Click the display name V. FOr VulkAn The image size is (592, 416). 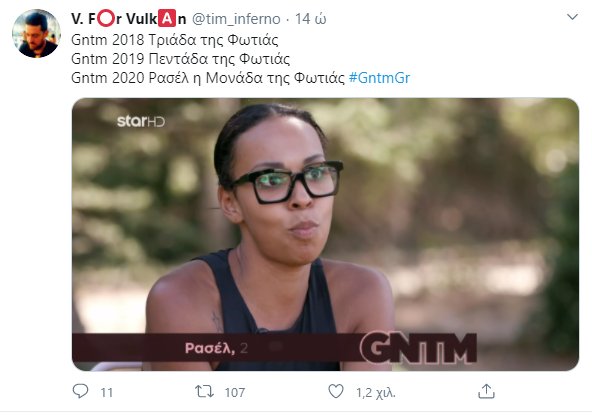[x=129, y=19]
